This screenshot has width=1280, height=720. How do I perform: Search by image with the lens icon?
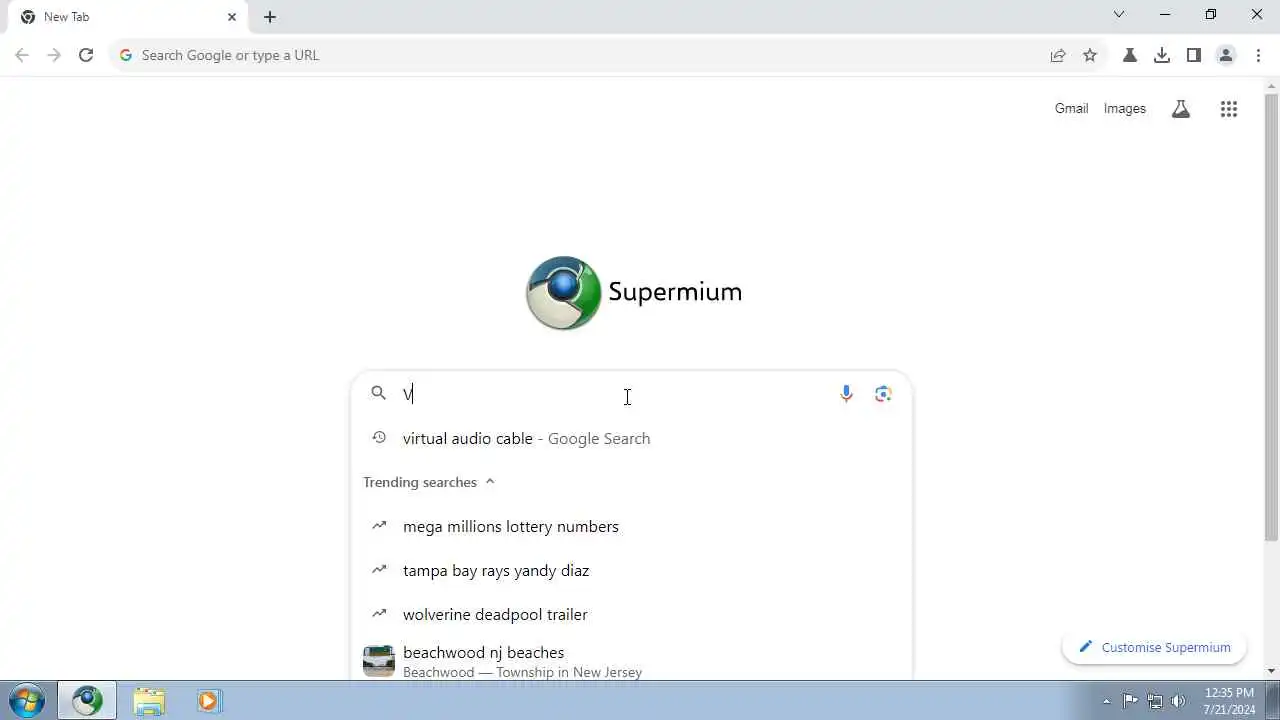tap(883, 394)
